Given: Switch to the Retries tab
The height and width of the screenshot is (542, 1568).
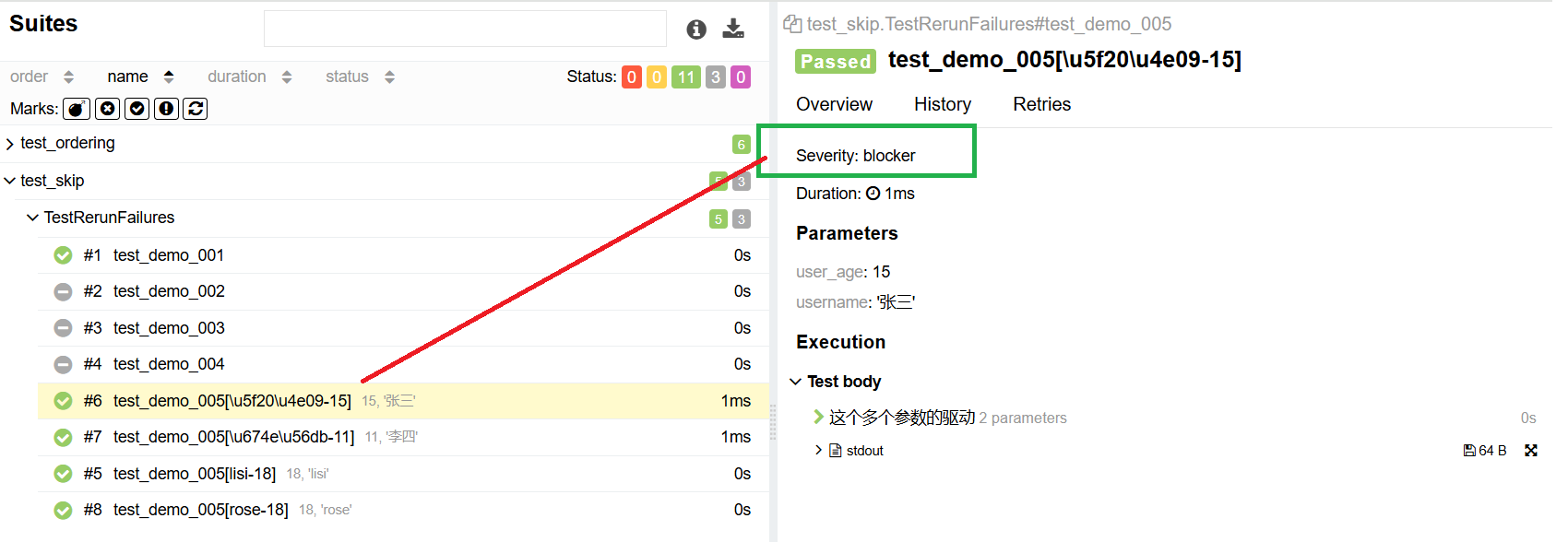Looking at the screenshot, I should coord(1042,104).
